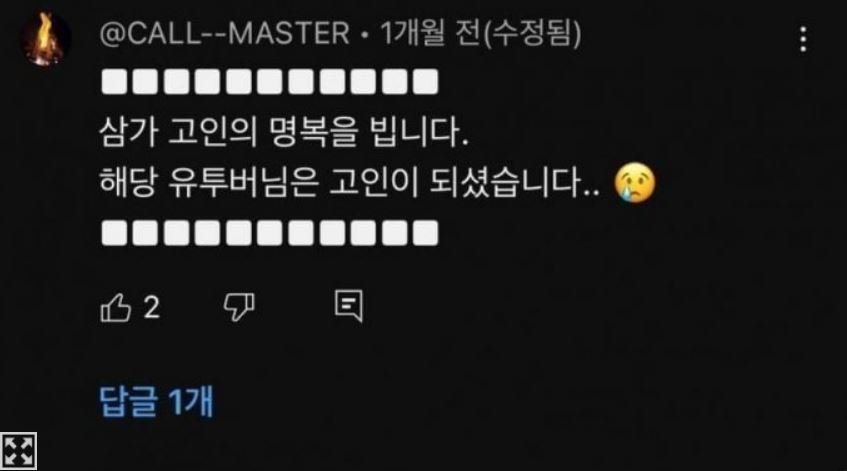Open the @CALL--MASTER channel link
847x471 pixels.
tap(225, 33)
